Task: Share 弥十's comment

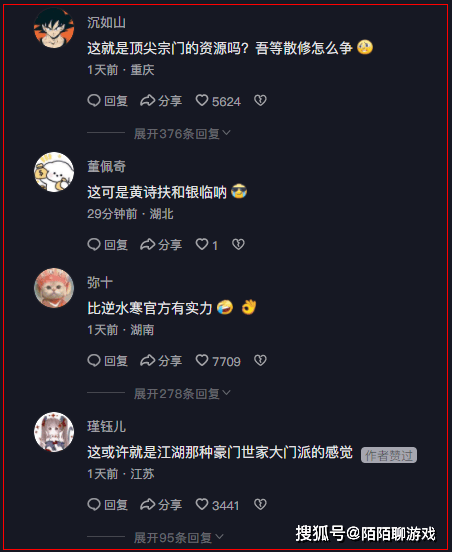Action: click(x=161, y=361)
